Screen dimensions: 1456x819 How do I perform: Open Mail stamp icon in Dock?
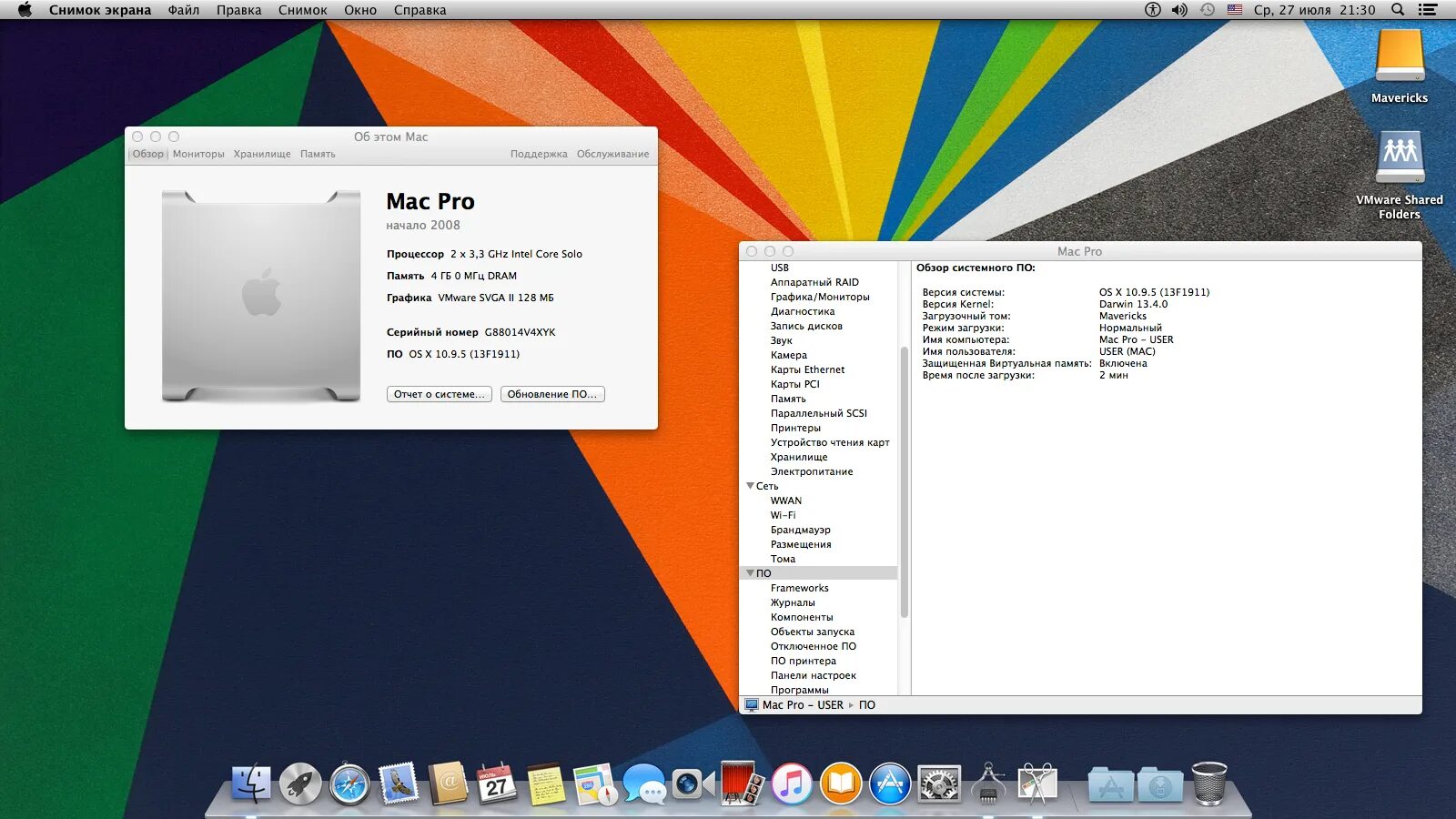pos(399,783)
